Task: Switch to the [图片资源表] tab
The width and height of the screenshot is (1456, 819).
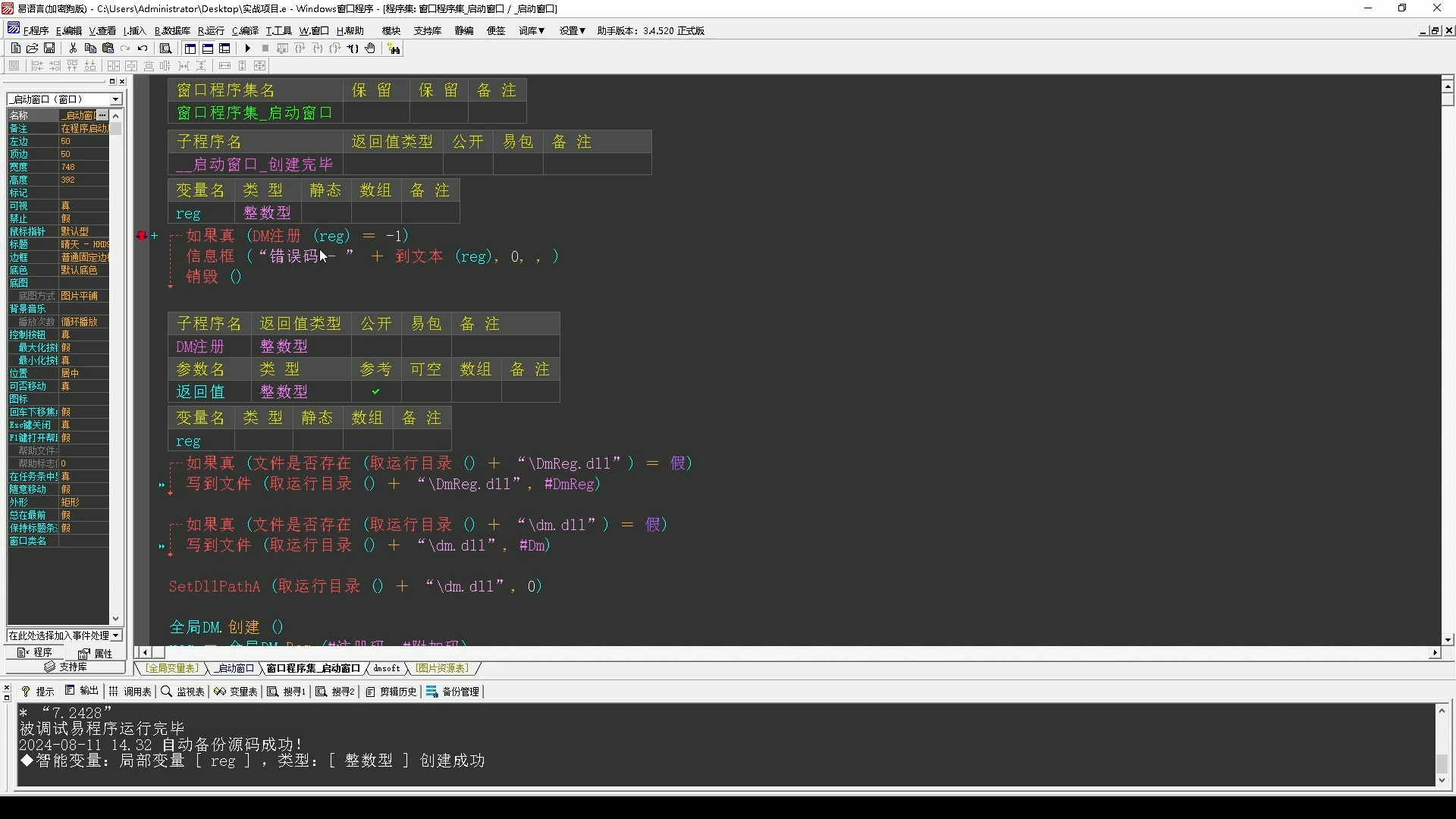Action: pyautogui.click(x=442, y=668)
